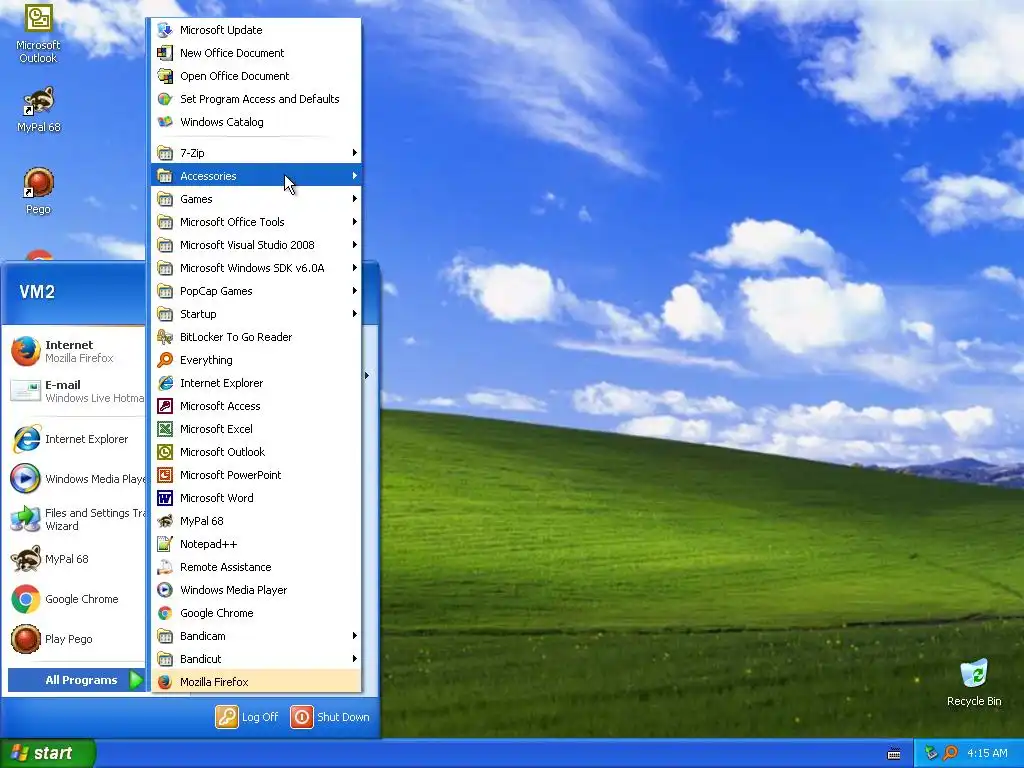Expand the PopCap Games submenu arrow
This screenshot has height=768, width=1024.
click(355, 291)
